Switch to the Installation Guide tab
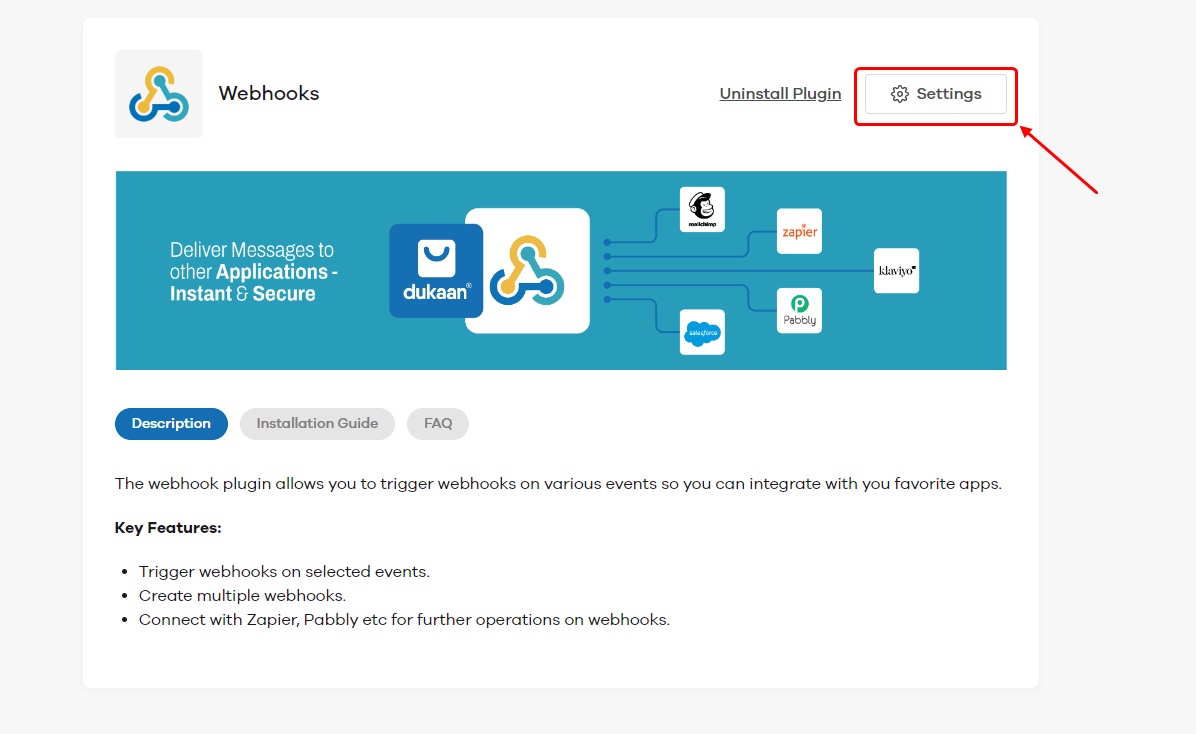The width and height of the screenshot is (1196, 734). (x=317, y=423)
